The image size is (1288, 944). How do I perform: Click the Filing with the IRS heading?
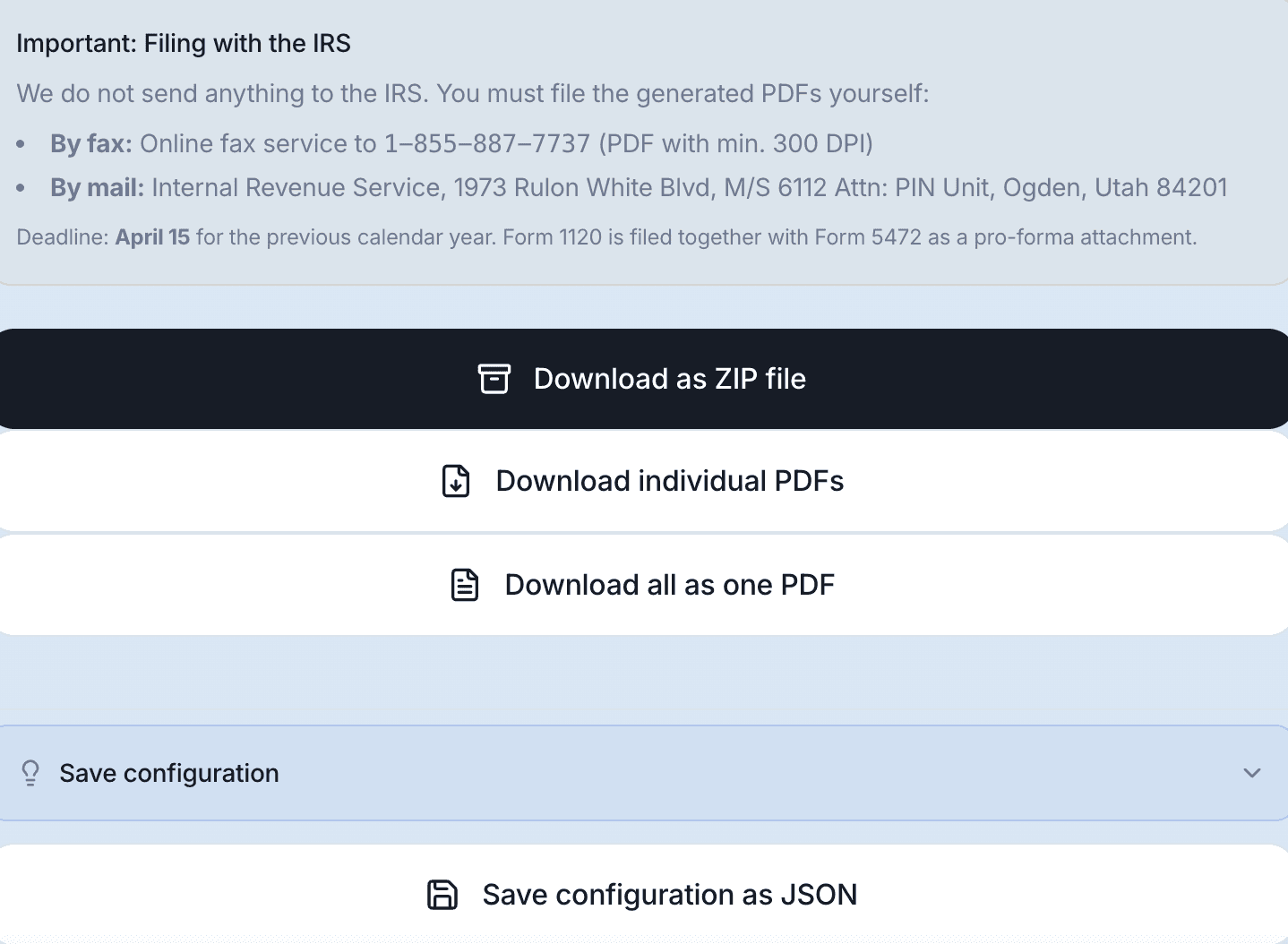[185, 43]
